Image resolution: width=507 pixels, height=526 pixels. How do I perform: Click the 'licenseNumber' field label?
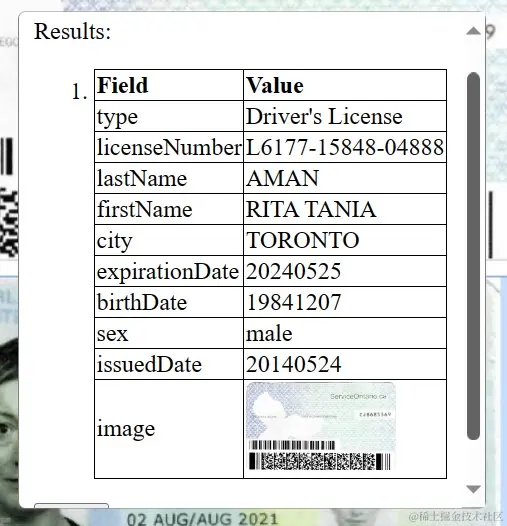tap(169, 147)
